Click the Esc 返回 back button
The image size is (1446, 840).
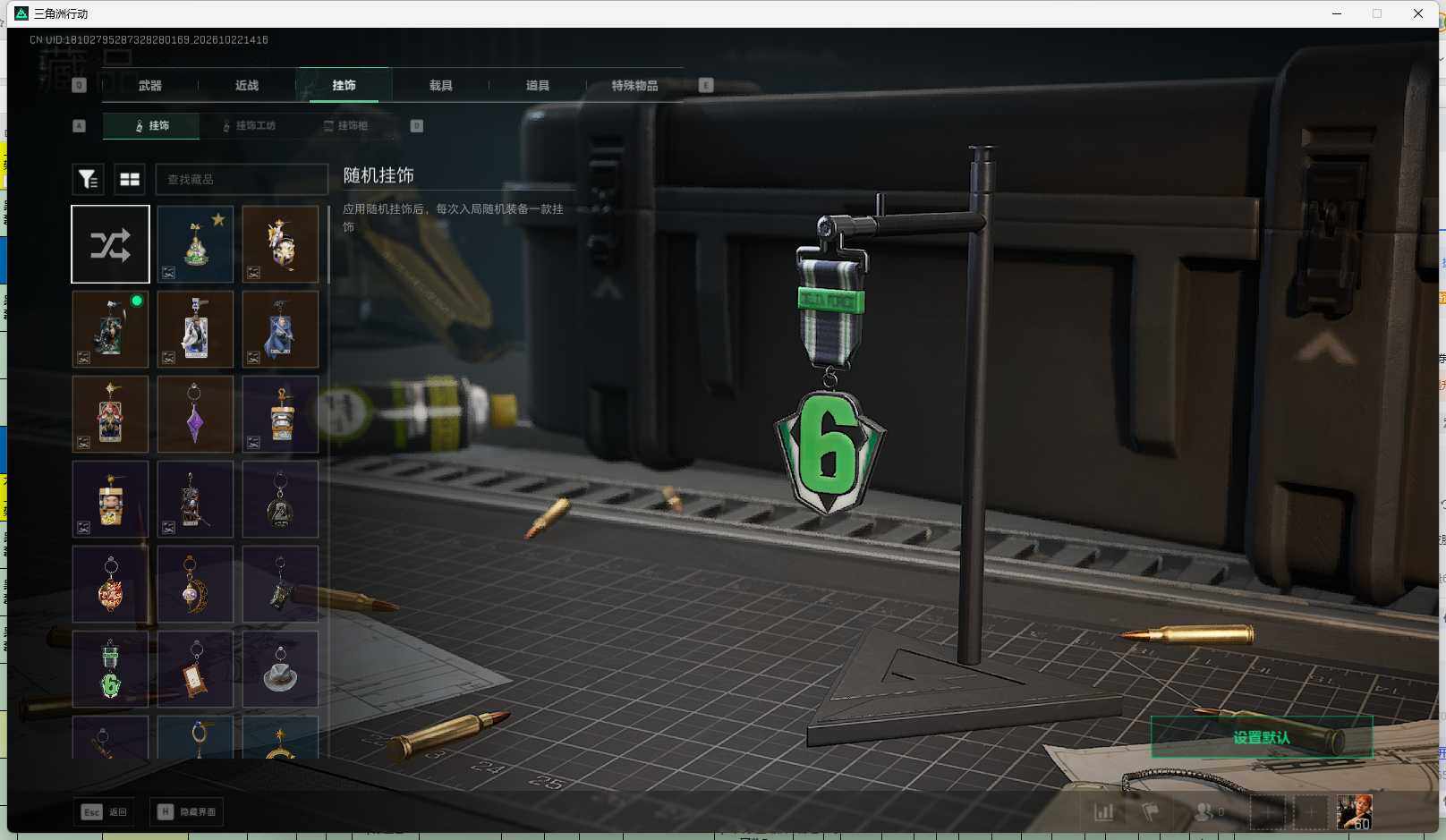(105, 812)
